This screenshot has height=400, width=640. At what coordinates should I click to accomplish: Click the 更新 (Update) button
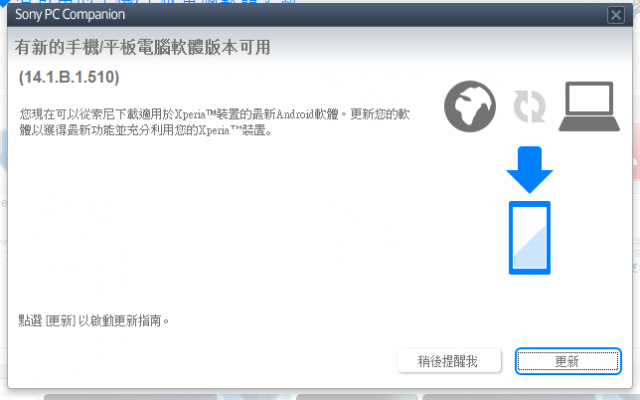coord(568,361)
